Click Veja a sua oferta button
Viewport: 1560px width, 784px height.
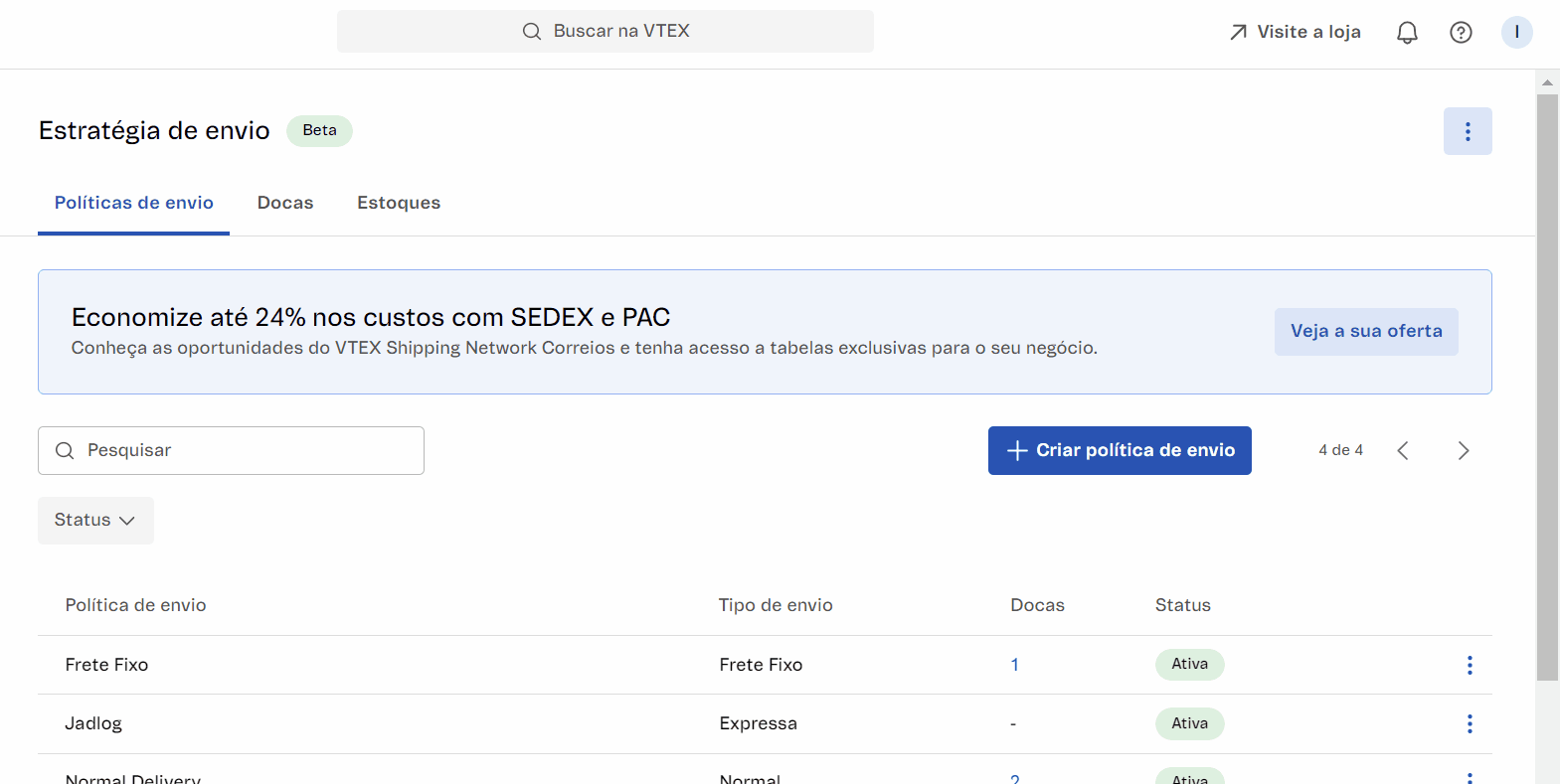[x=1366, y=332]
